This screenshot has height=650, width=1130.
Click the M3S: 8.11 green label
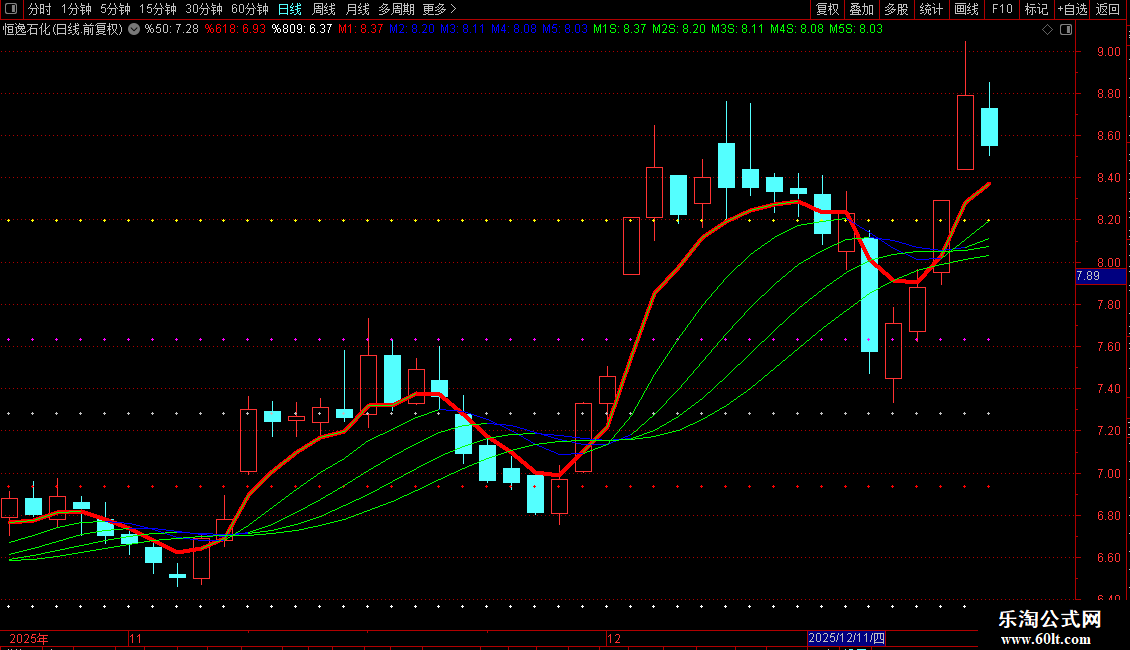pyautogui.click(x=737, y=30)
